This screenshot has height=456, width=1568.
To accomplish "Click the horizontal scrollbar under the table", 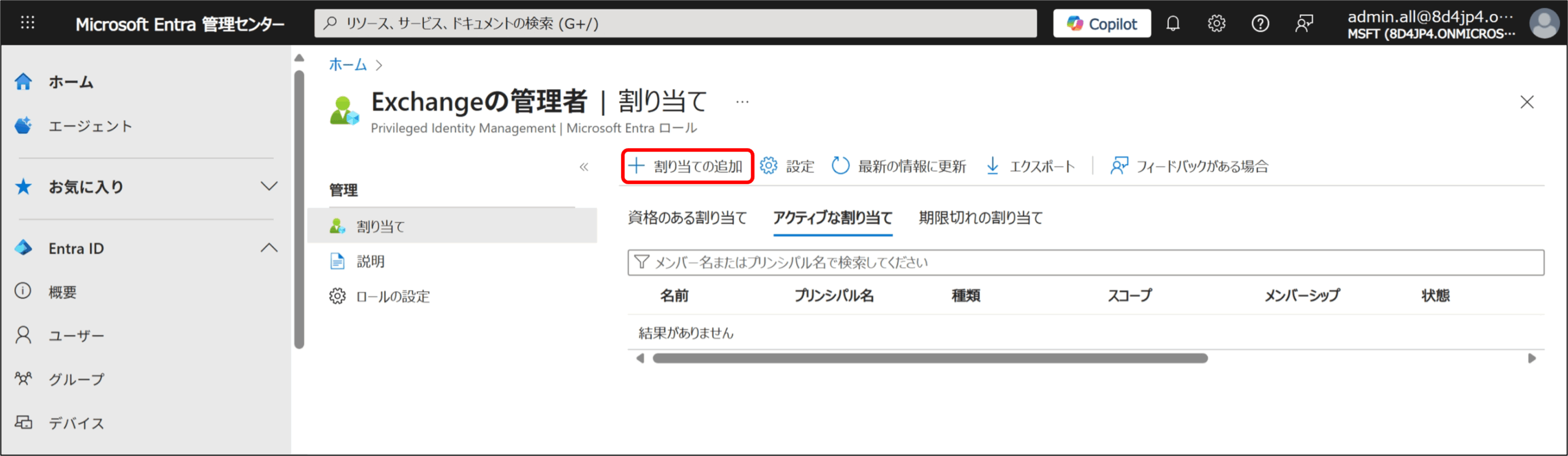I will coord(930,358).
